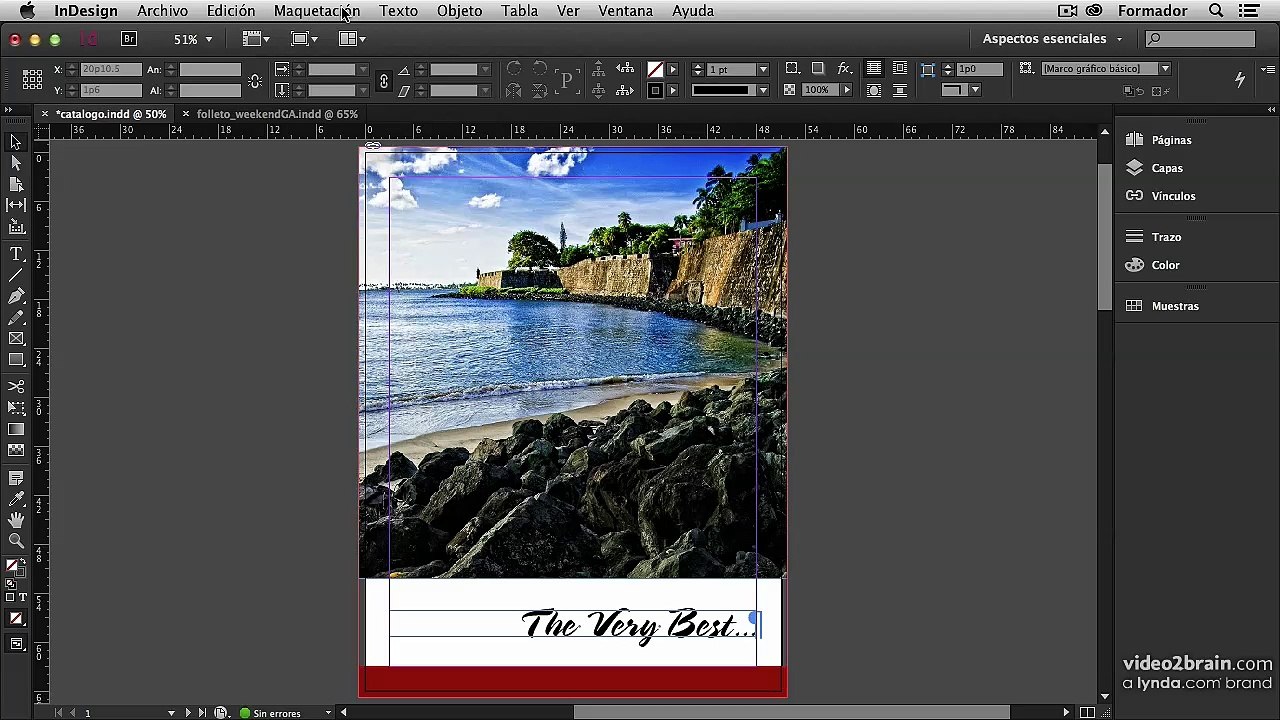
Task: Click the help search field
Action: click(1200, 39)
